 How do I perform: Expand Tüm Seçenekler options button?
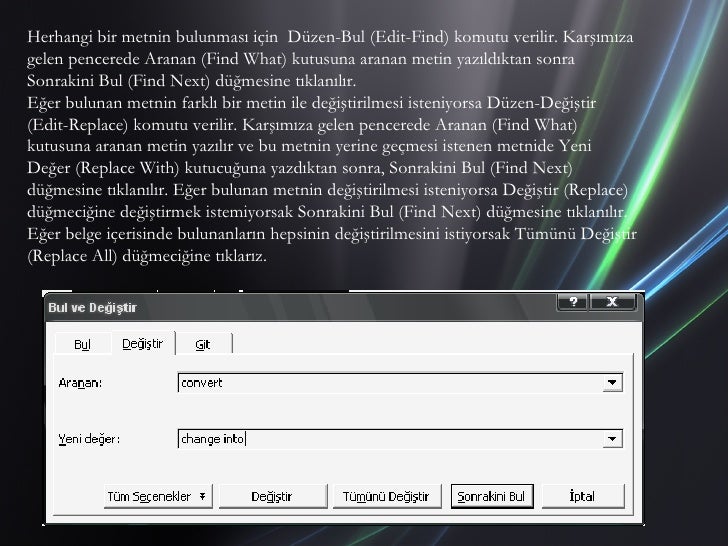pos(158,496)
